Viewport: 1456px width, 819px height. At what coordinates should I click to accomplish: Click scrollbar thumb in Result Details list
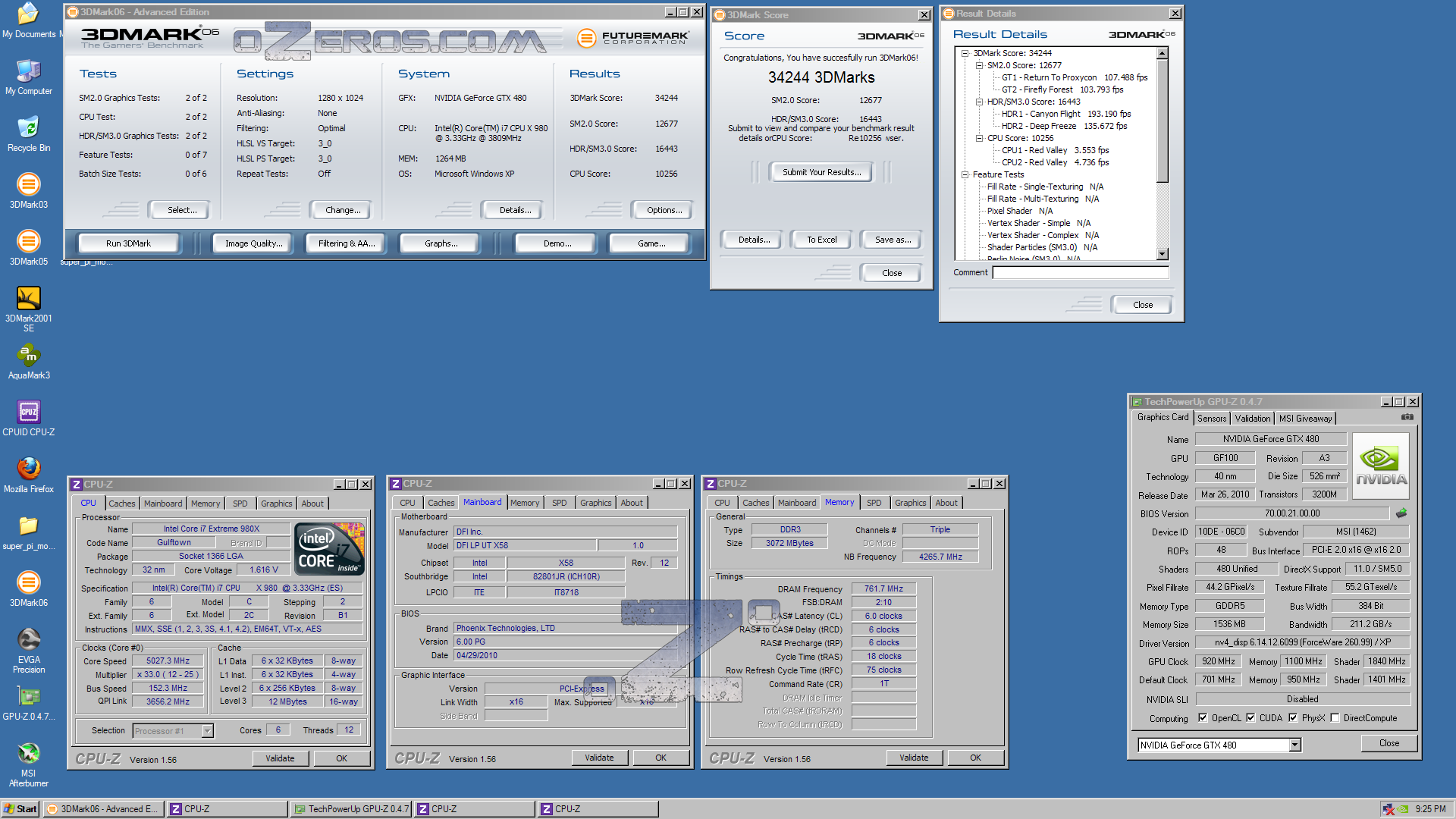point(1162,121)
